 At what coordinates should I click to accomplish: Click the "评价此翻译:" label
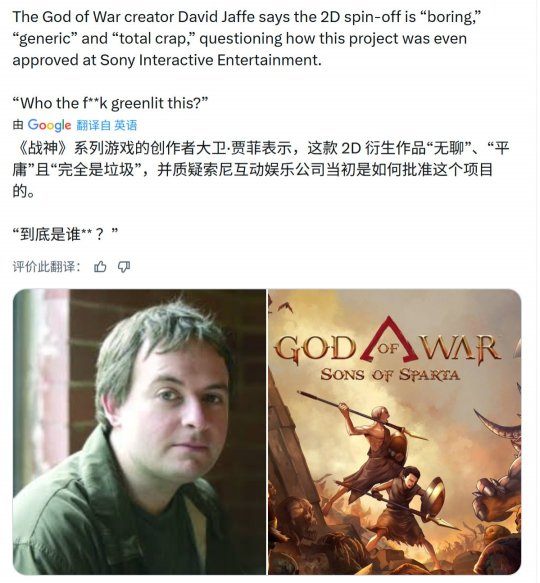pyautogui.click(x=46, y=267)
